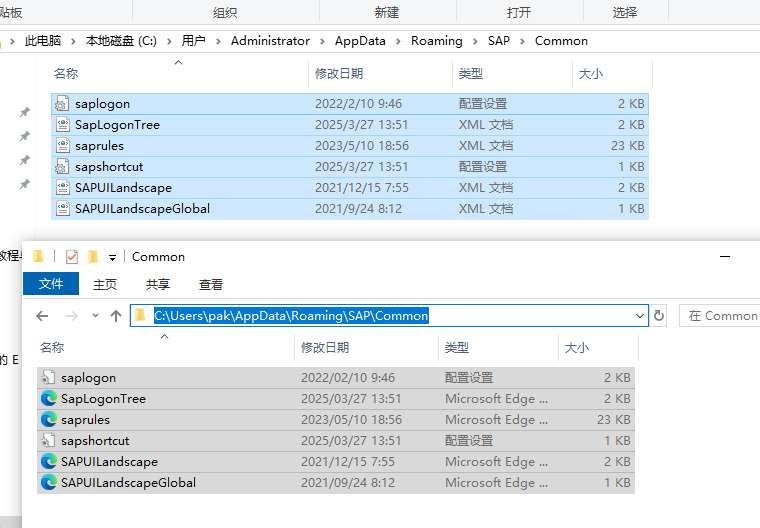The height and width of the screenshot is (528, 760).
Task: Click the pin icon beside the saplogon row
Action: click(x=24, y=112)
